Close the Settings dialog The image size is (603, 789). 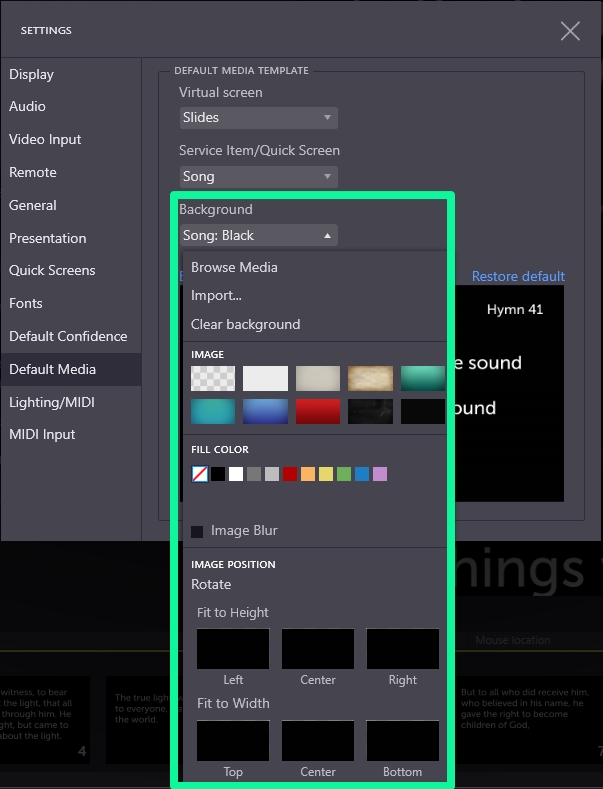(x=570, y=31)
